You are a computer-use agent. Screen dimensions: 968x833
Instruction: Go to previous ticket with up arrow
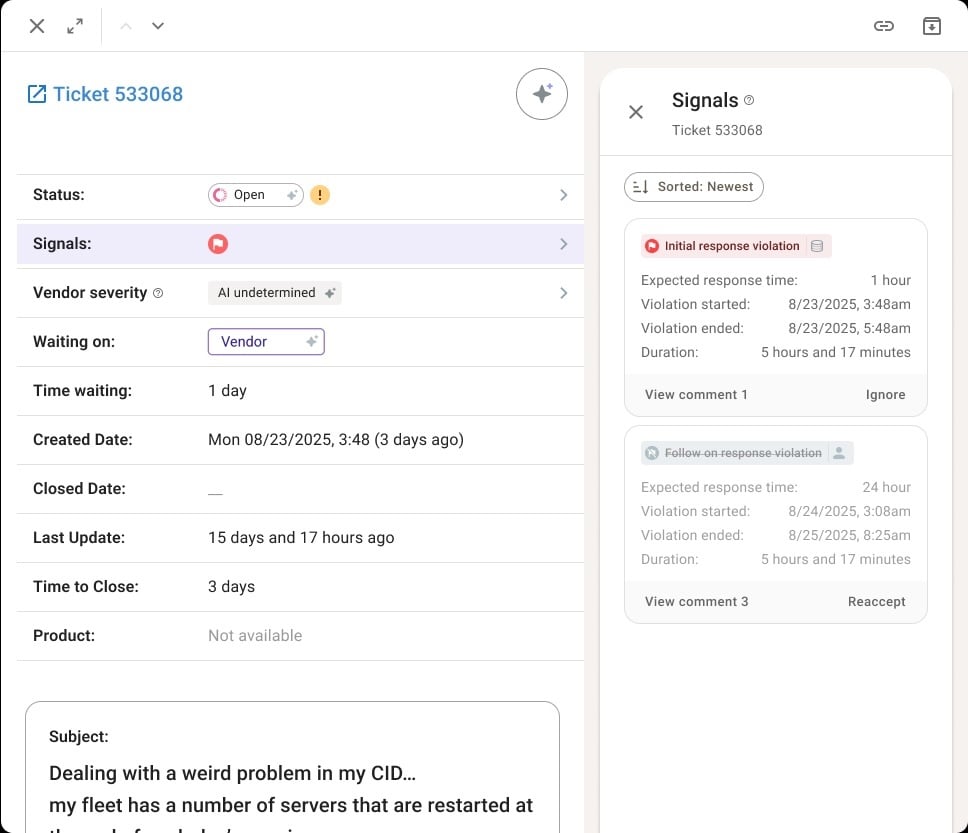click(x=126, y=26)
